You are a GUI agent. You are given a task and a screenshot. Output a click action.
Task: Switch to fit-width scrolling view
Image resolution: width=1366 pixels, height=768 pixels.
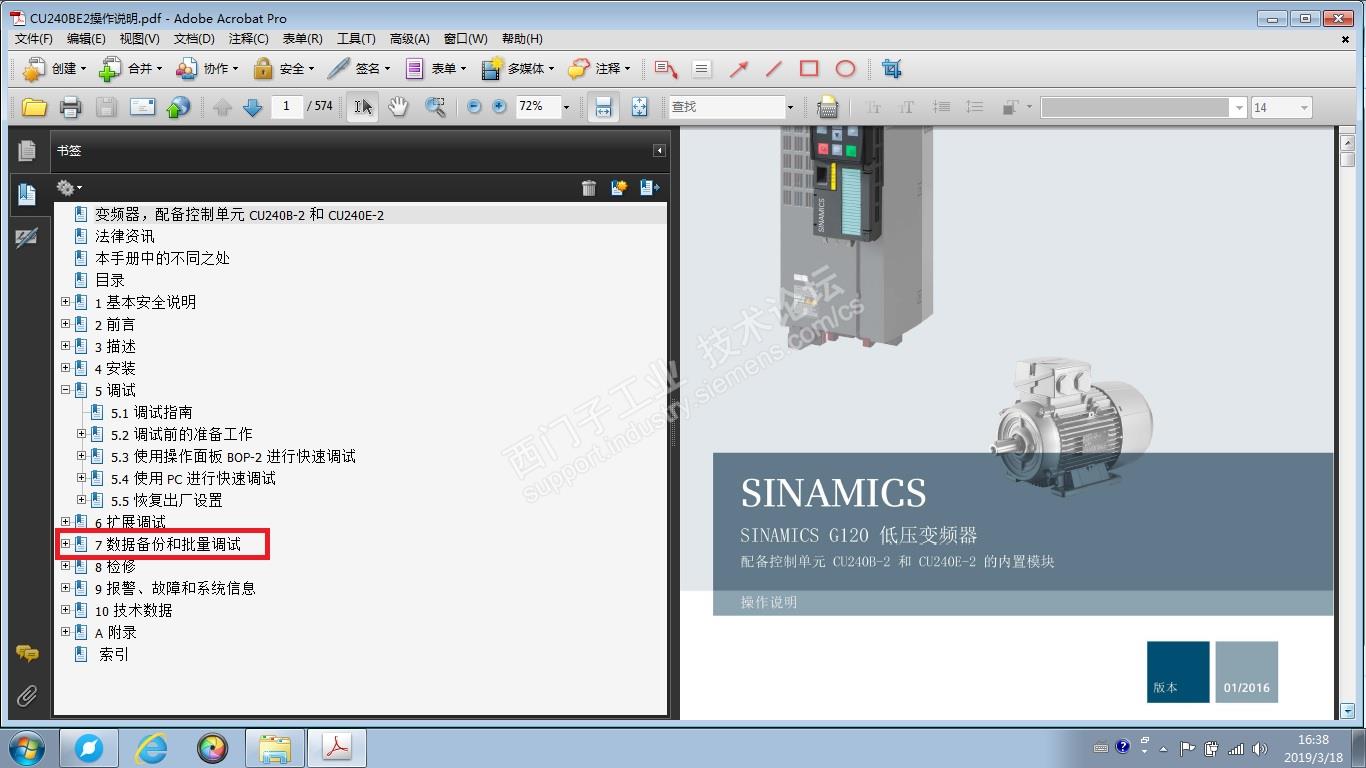(x=603, y=107)
